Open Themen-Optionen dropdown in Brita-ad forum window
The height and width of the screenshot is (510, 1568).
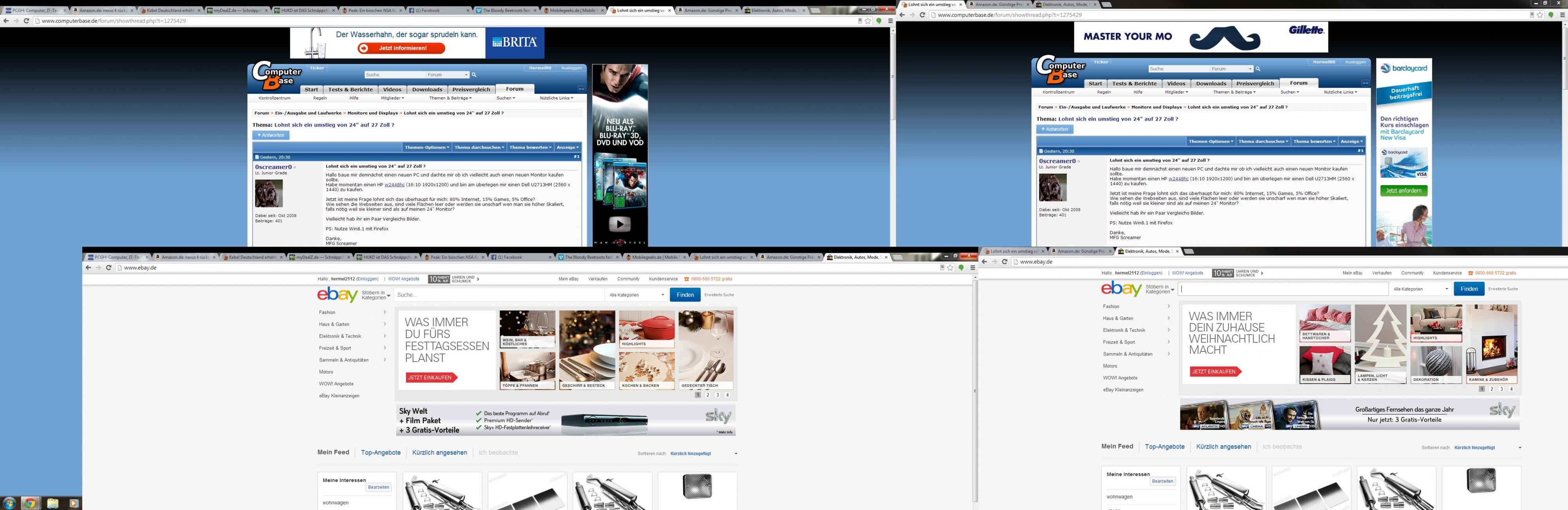tap(427, 147)
